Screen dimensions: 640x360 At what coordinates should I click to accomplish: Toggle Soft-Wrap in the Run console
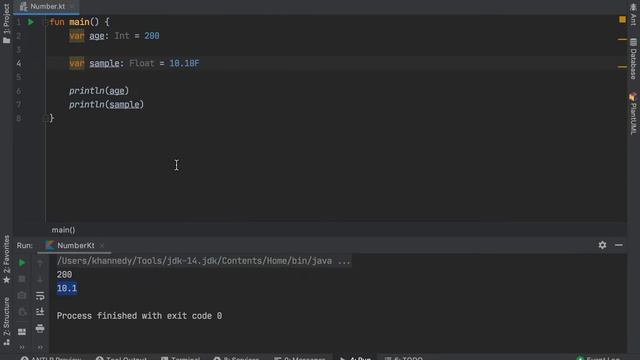40,296
